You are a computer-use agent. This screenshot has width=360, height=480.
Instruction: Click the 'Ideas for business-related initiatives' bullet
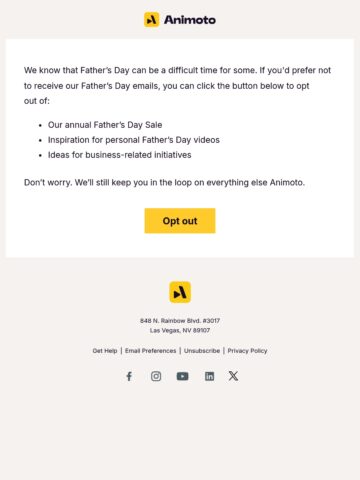coord(119,155)
